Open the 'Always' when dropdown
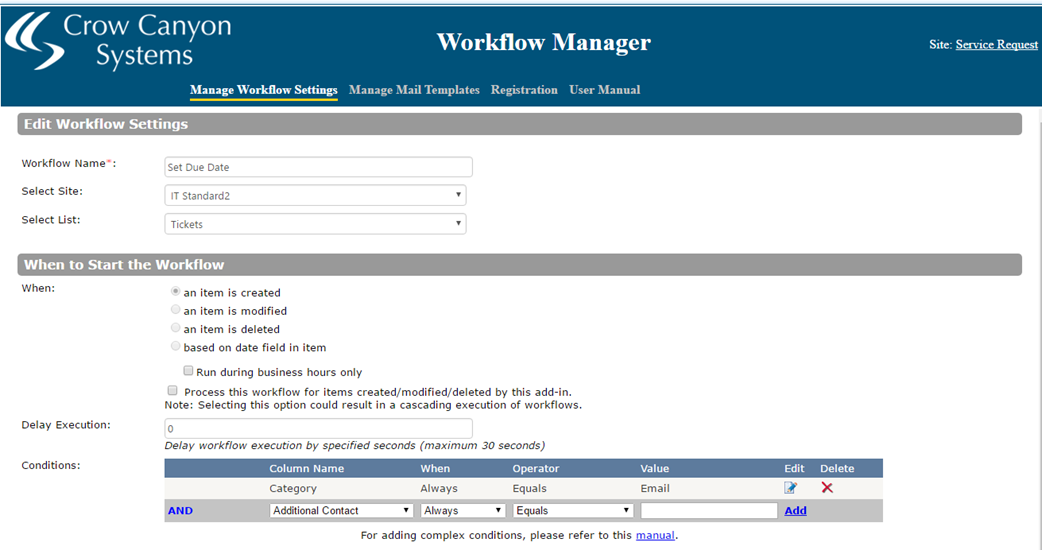 [x=462, y=510]
